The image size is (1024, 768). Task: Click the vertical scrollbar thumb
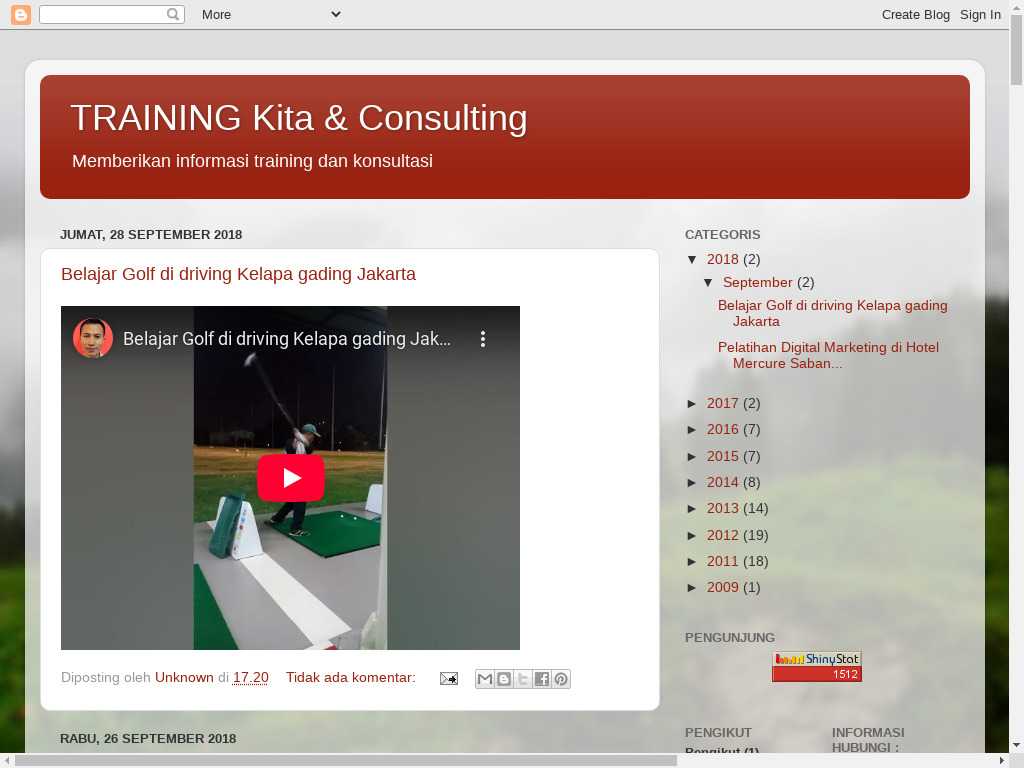point(1016,50)
